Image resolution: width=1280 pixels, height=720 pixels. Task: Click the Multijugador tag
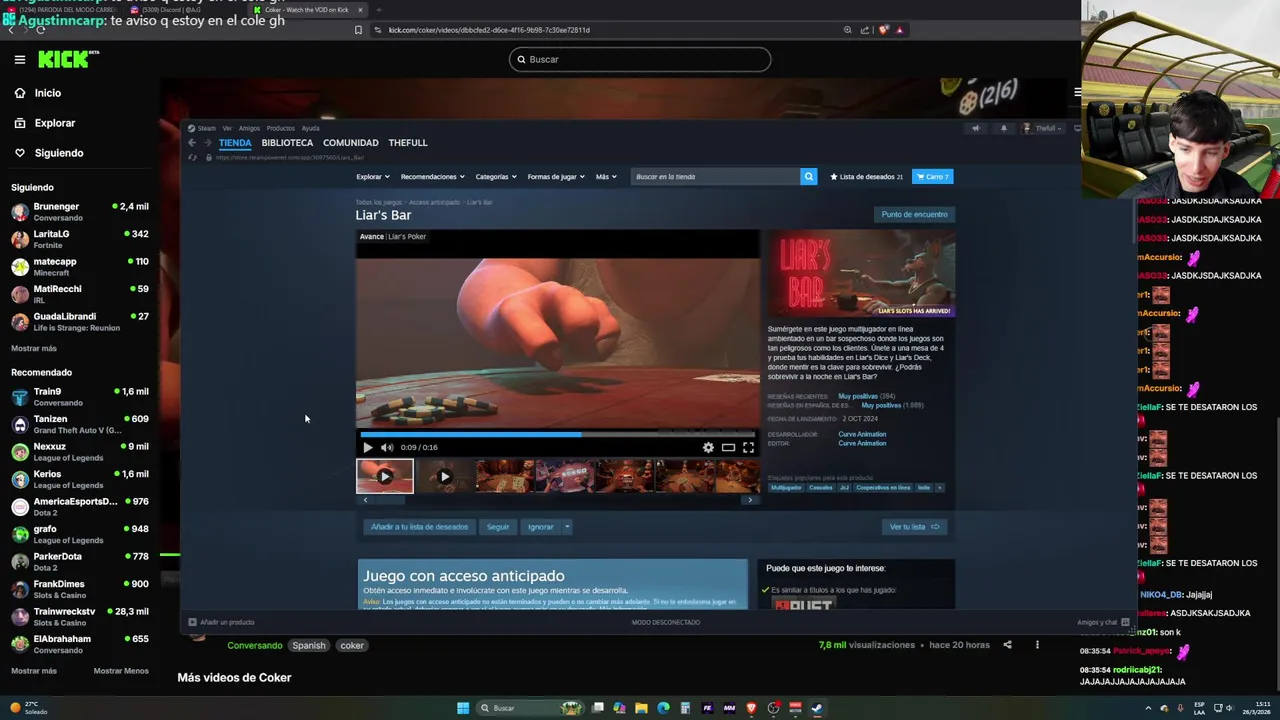786,488
